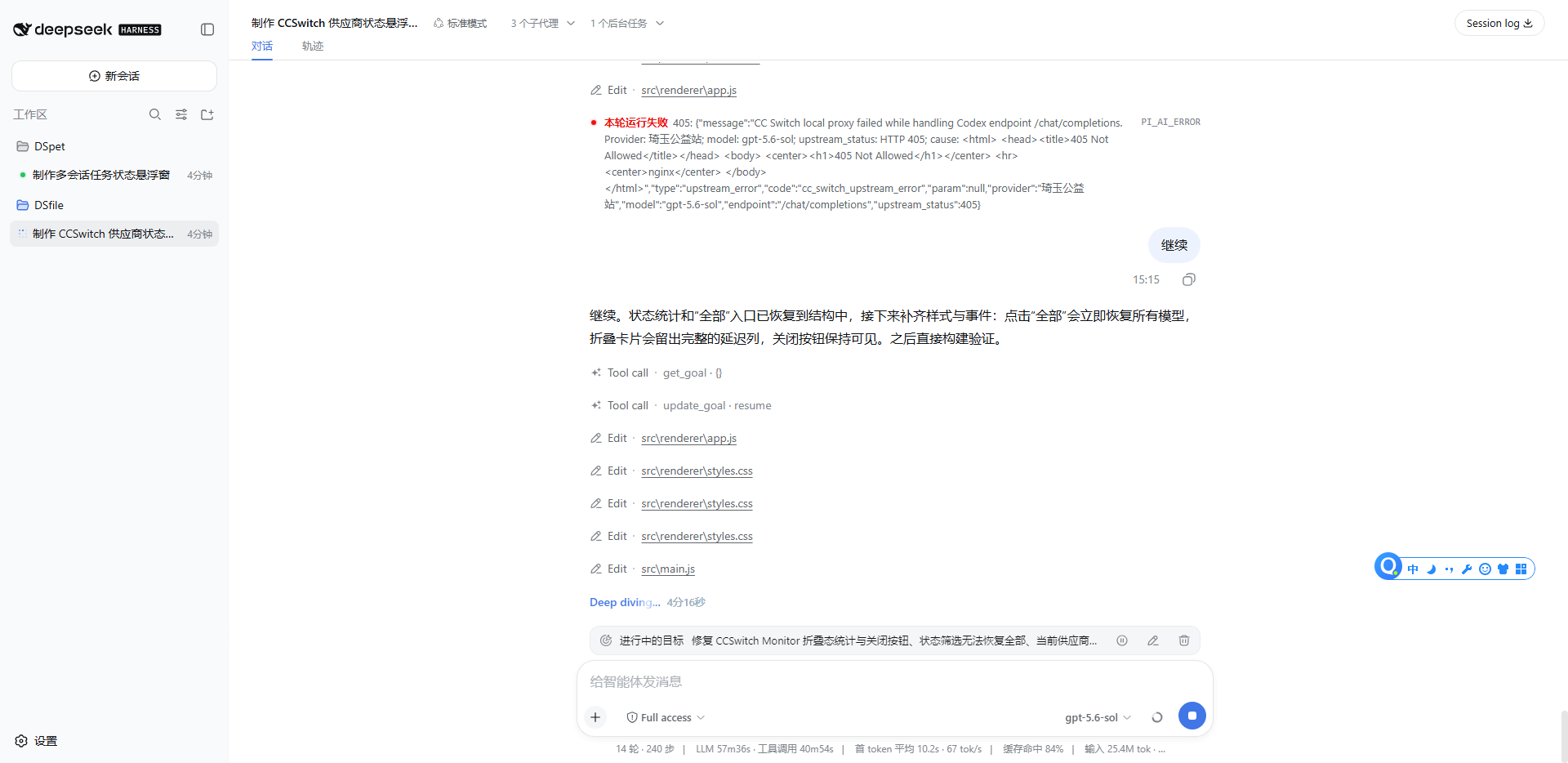Add an attachment with the plus button
Screen dimensions: 1568x763
point(595,717)
